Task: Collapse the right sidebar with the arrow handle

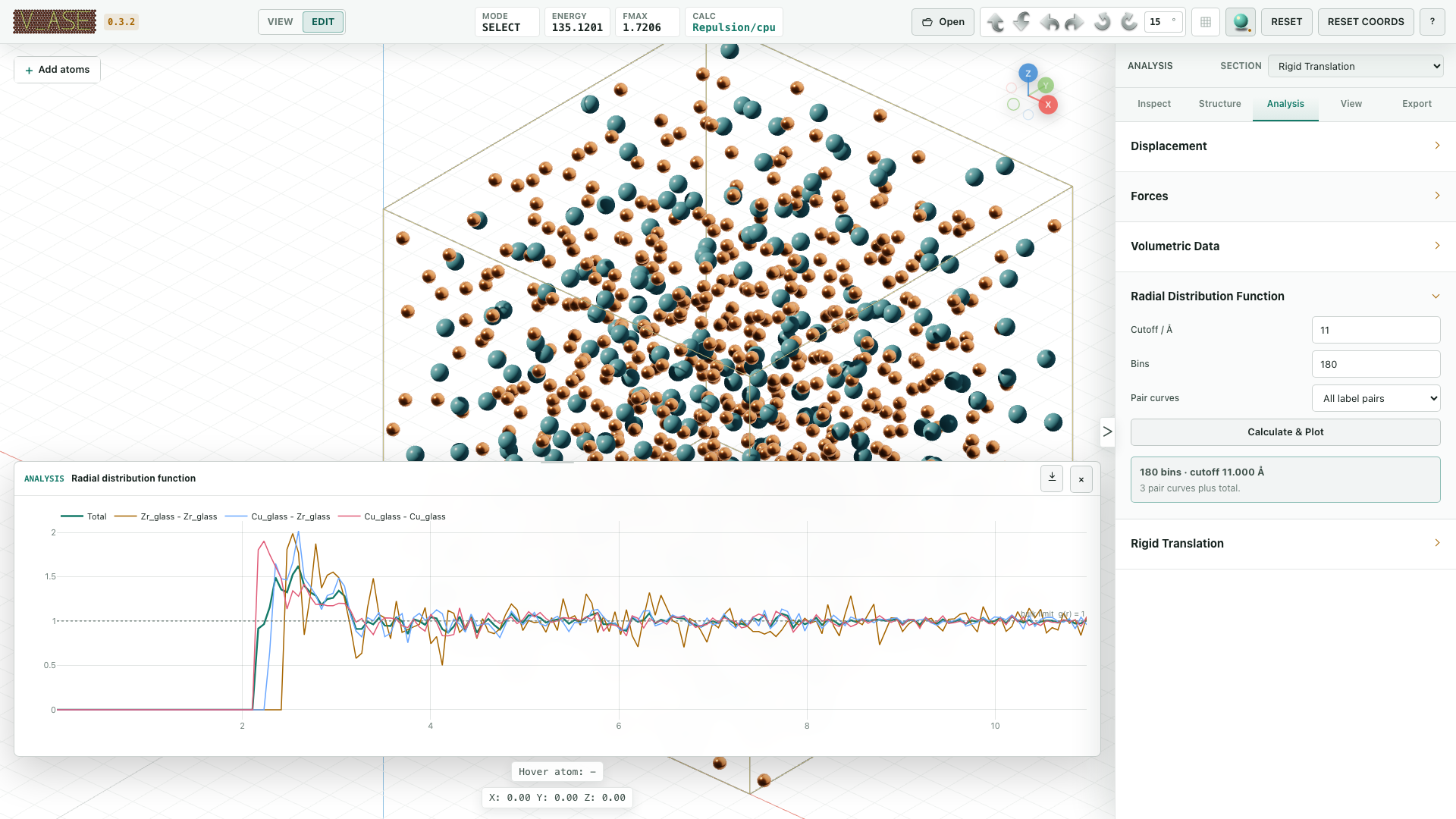Action: (x=1107, y=432)
